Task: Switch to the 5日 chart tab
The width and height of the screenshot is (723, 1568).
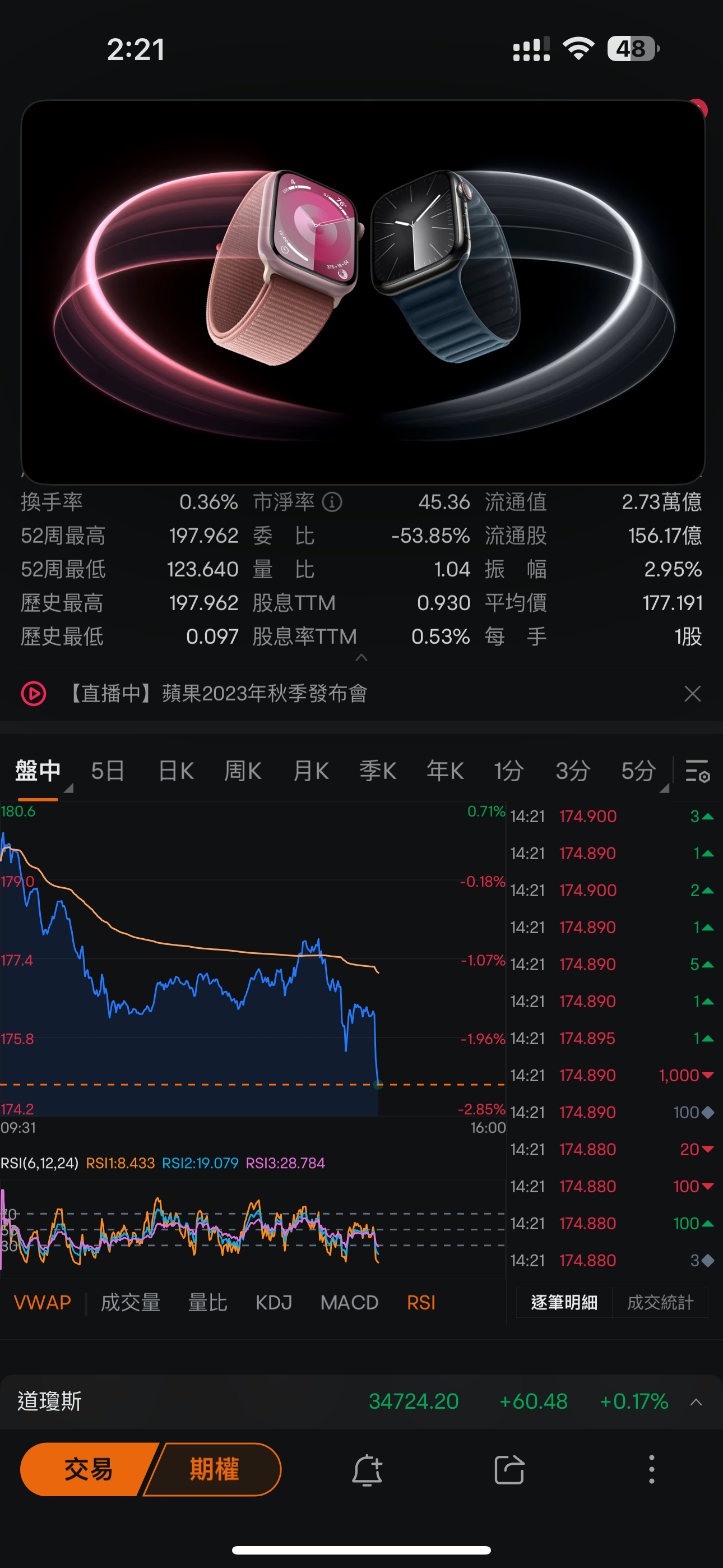Action: coord(108,771)
